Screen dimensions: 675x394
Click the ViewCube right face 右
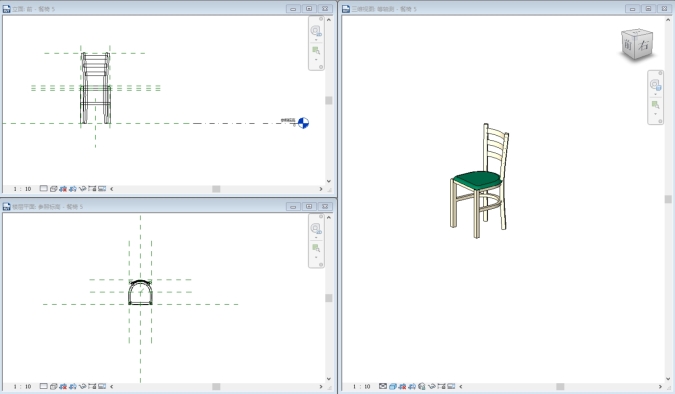coord(644,44)
